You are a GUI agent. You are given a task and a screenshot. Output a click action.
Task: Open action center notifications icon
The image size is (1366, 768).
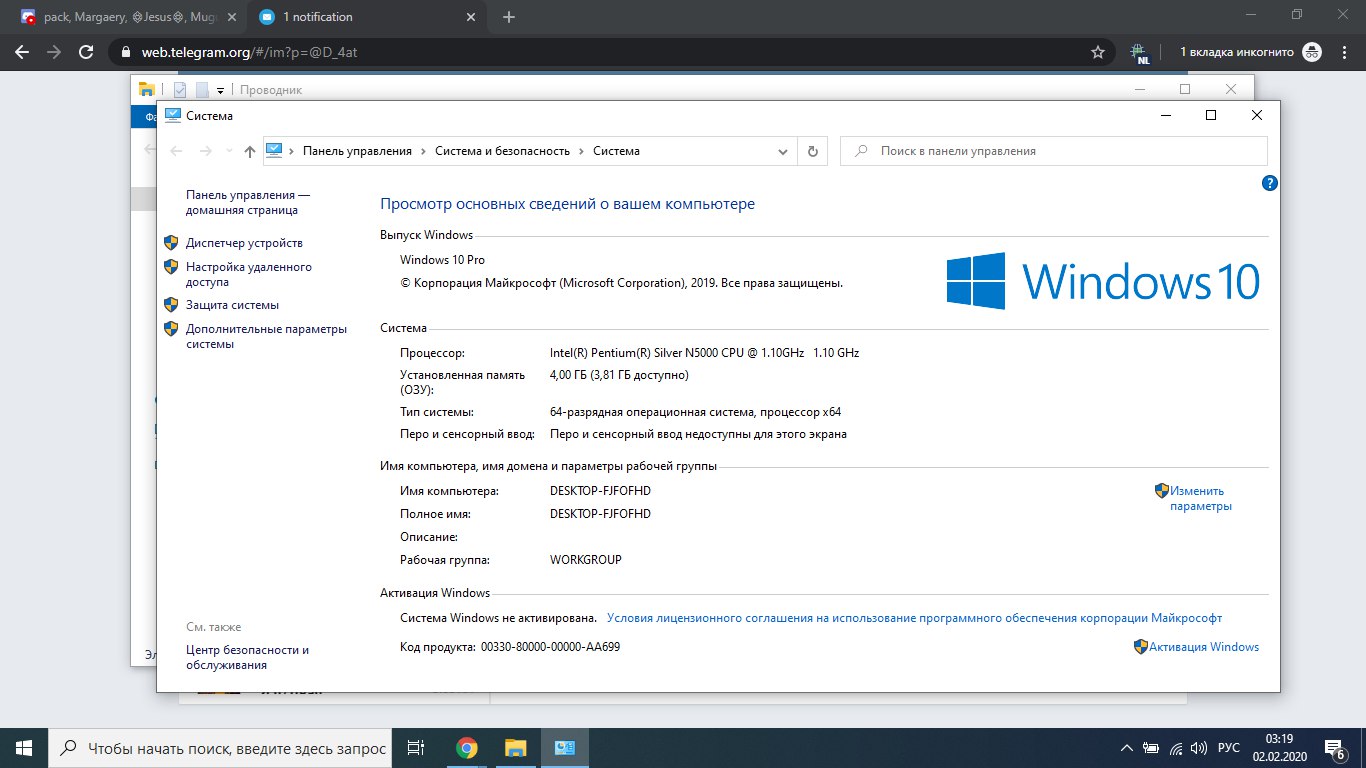pyautogui.click(x=1335, y=748)
